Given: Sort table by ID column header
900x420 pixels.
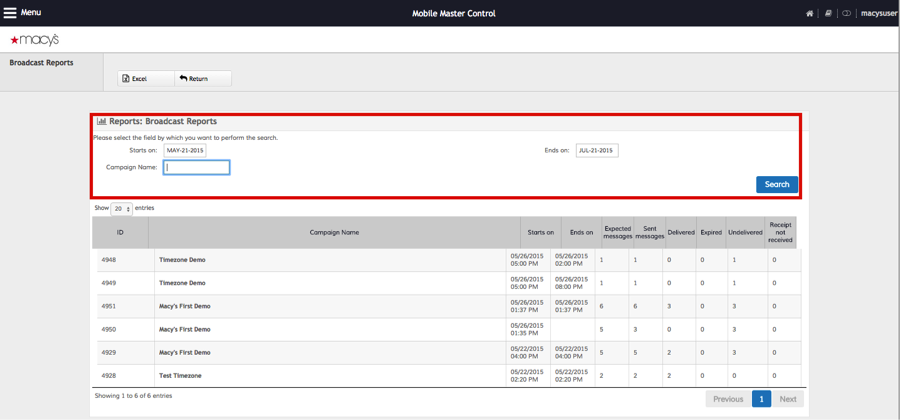Looking at the screenshot, I should (120, 232).
